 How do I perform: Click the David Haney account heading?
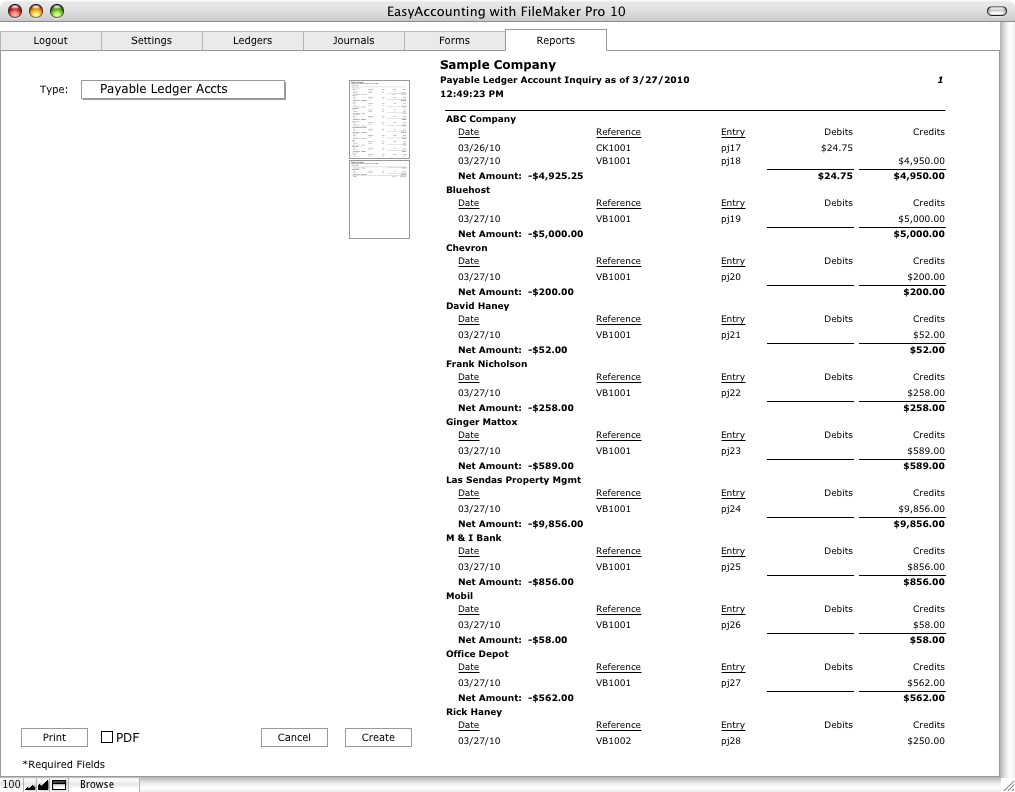478,306
